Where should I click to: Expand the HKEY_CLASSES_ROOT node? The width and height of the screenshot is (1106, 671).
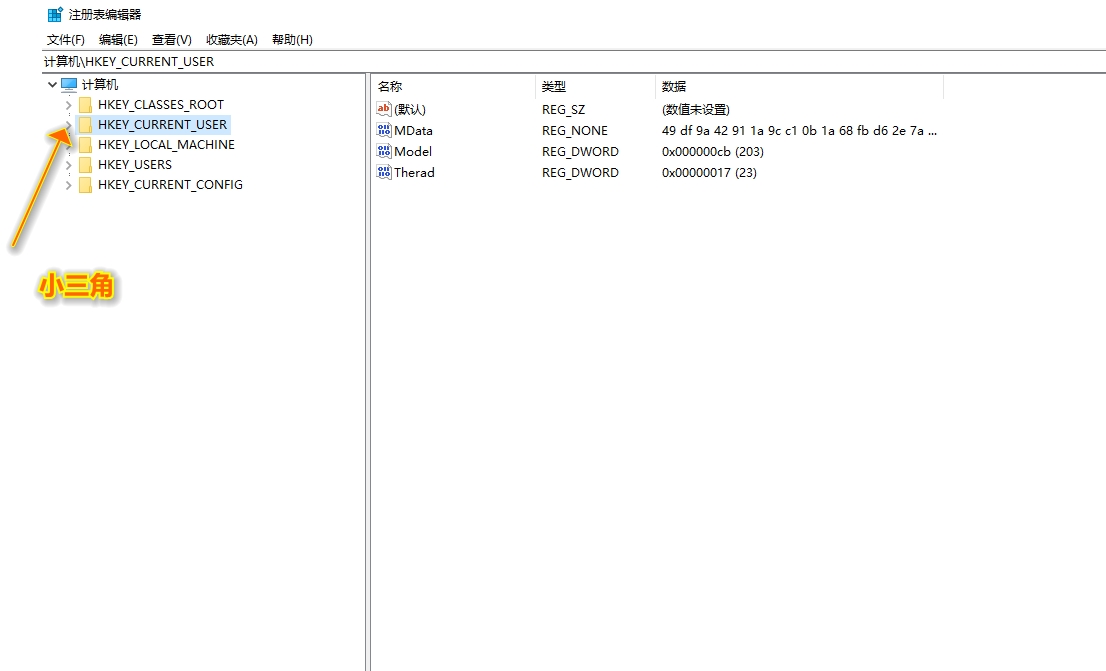67,104
